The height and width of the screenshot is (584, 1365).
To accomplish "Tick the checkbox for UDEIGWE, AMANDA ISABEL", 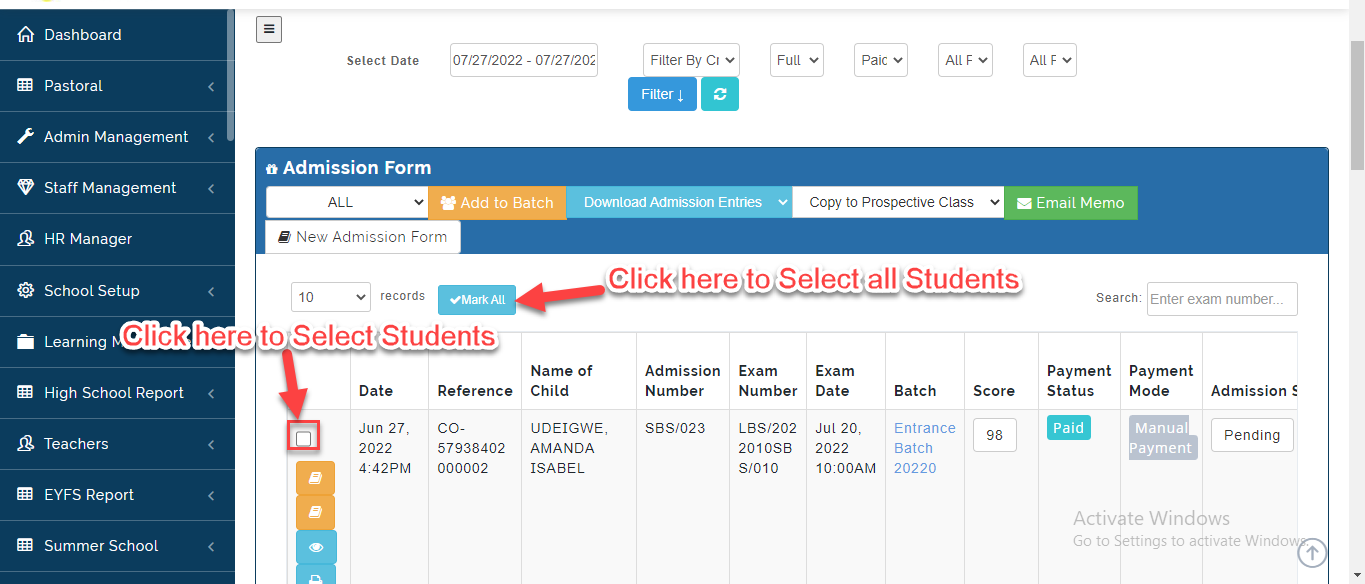I will (x=304, y=438).
